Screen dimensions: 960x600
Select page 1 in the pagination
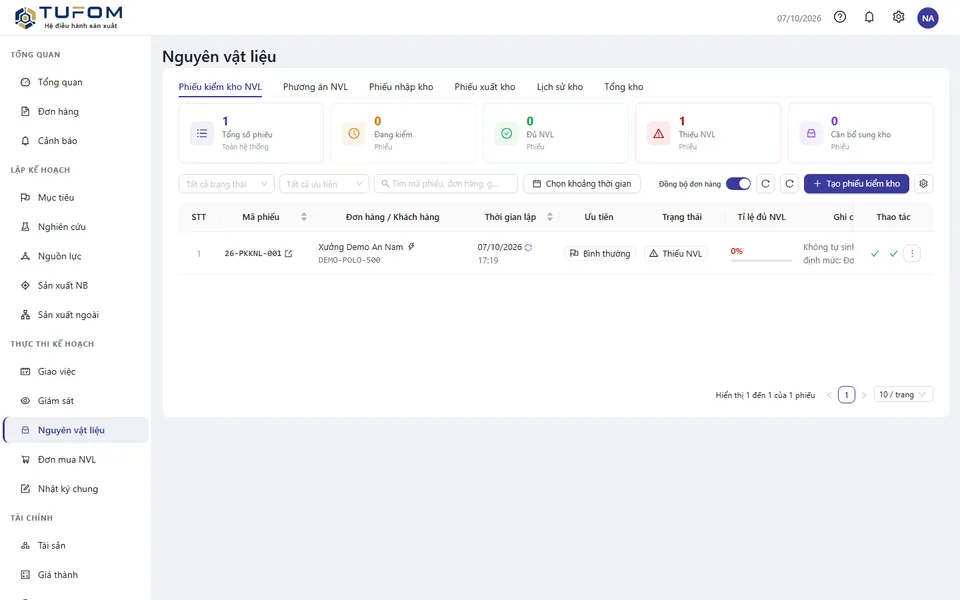click(847, 395)
